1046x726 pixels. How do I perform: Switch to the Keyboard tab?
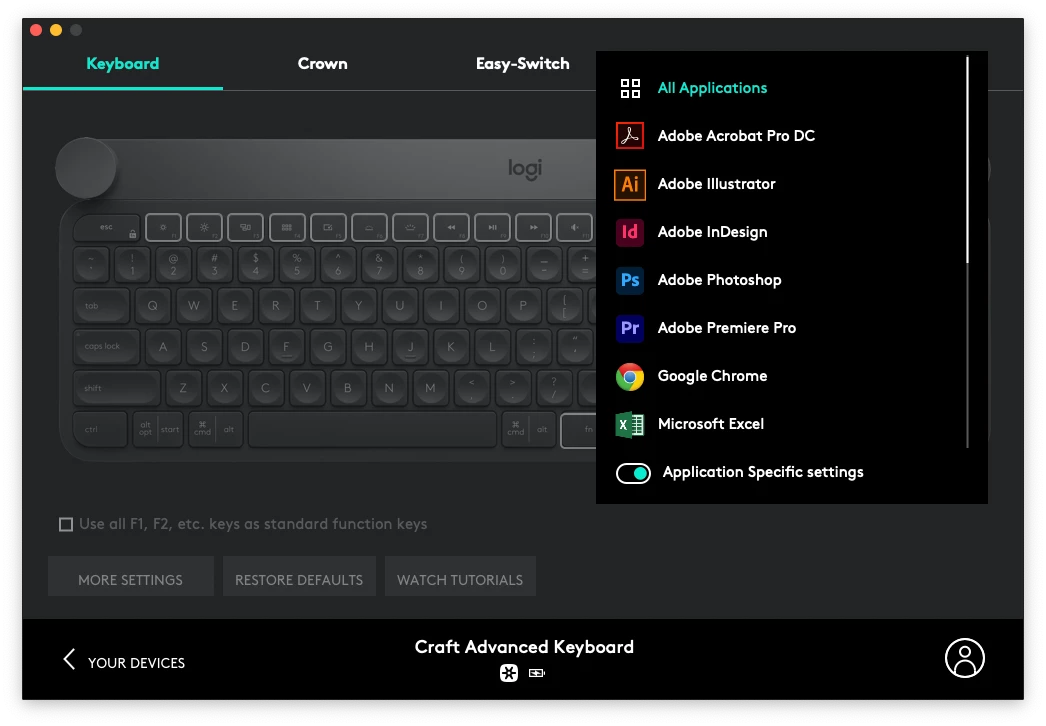click(x=123, y=64)
